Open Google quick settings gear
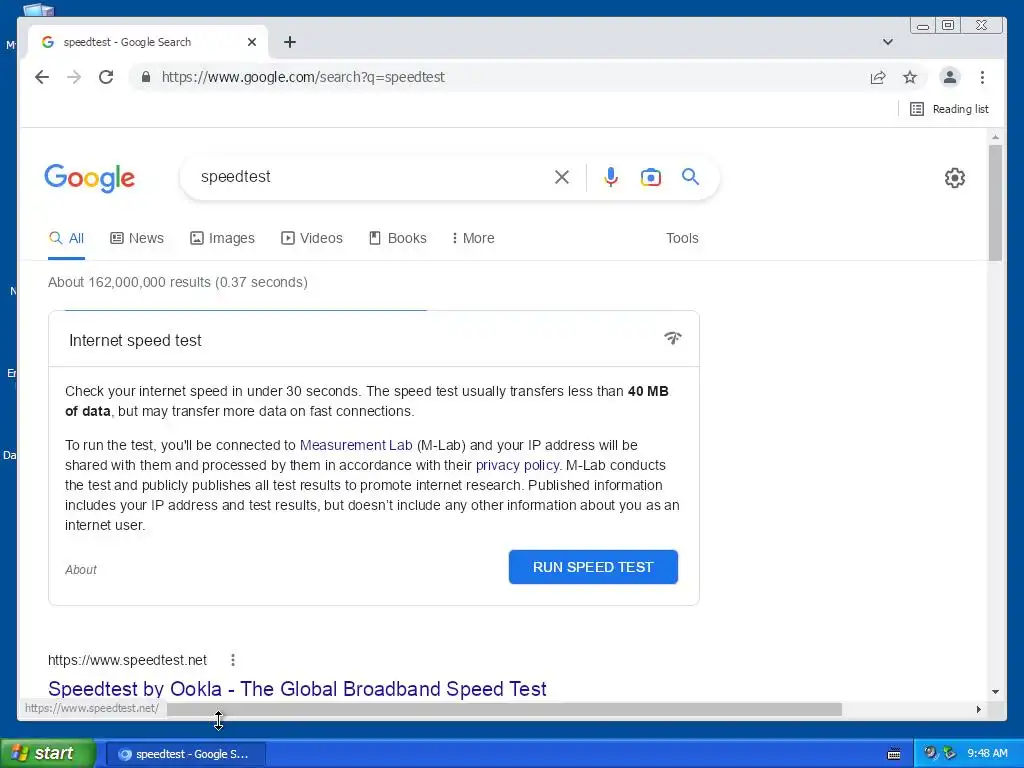1024x768 pixels. click(x=955, y=178)
